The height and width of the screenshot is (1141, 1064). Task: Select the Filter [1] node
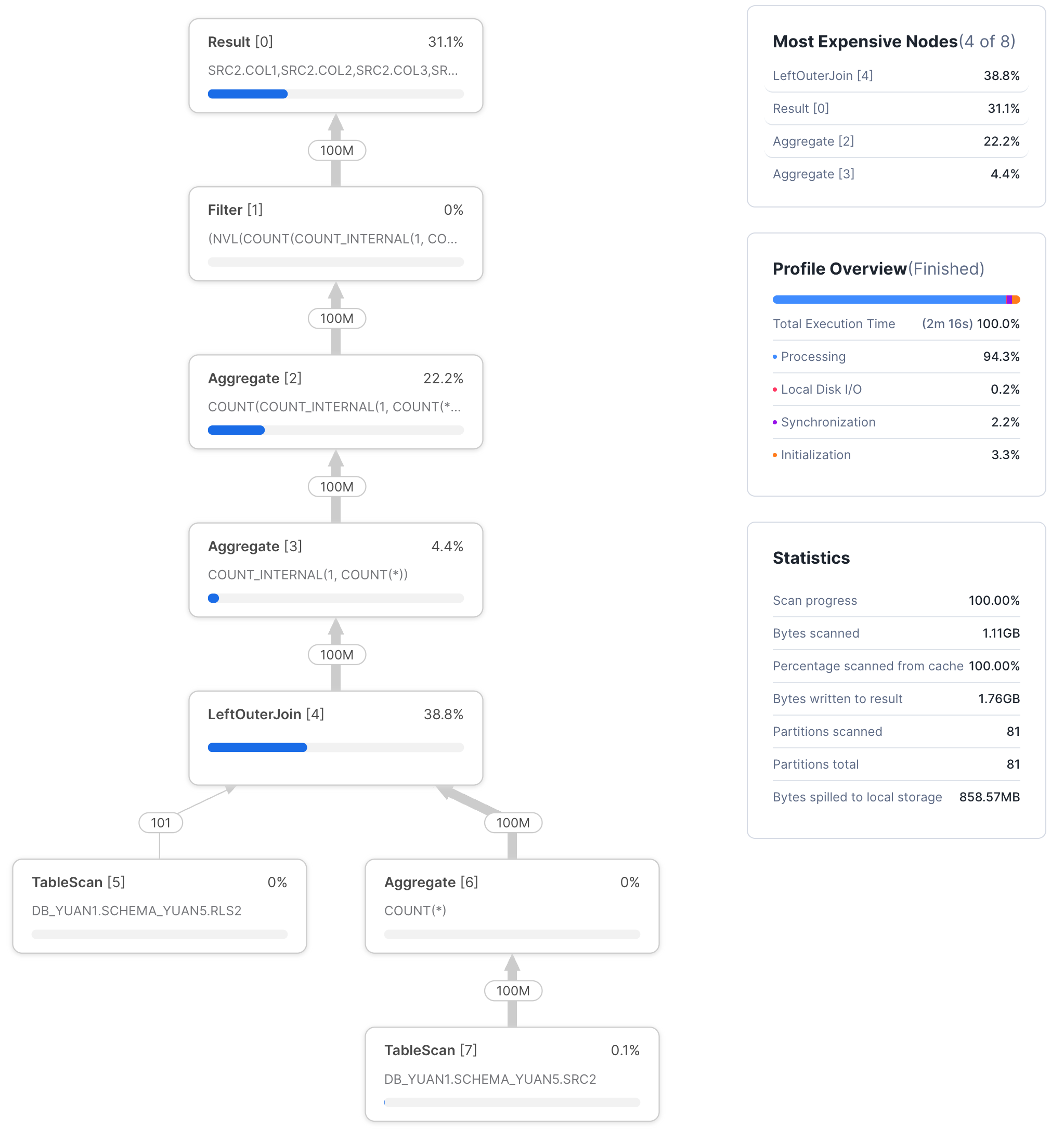coord(335,233)
